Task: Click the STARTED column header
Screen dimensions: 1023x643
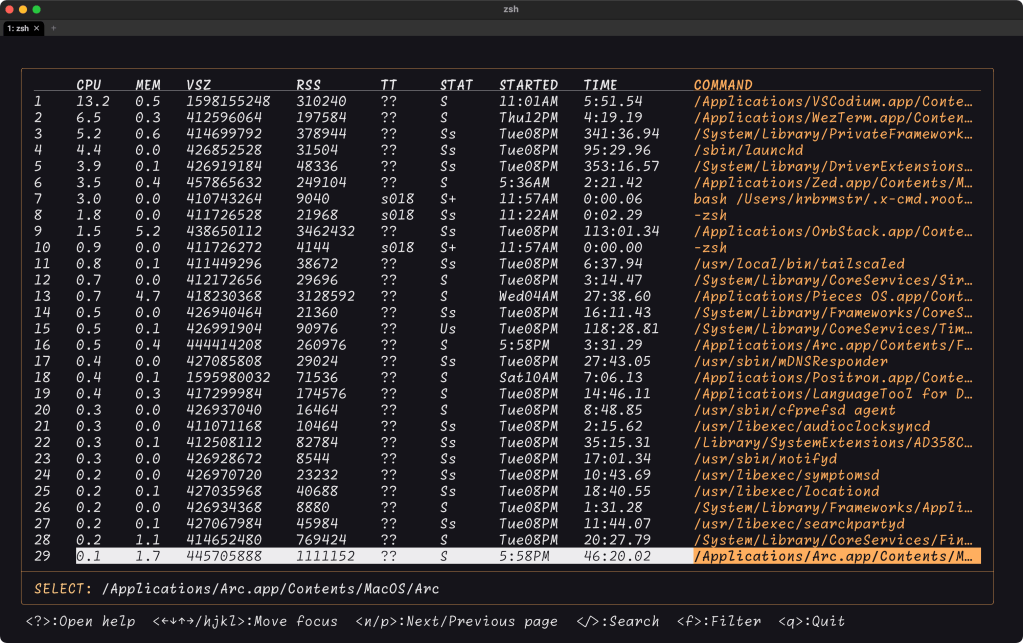Action: coord(528,85)
